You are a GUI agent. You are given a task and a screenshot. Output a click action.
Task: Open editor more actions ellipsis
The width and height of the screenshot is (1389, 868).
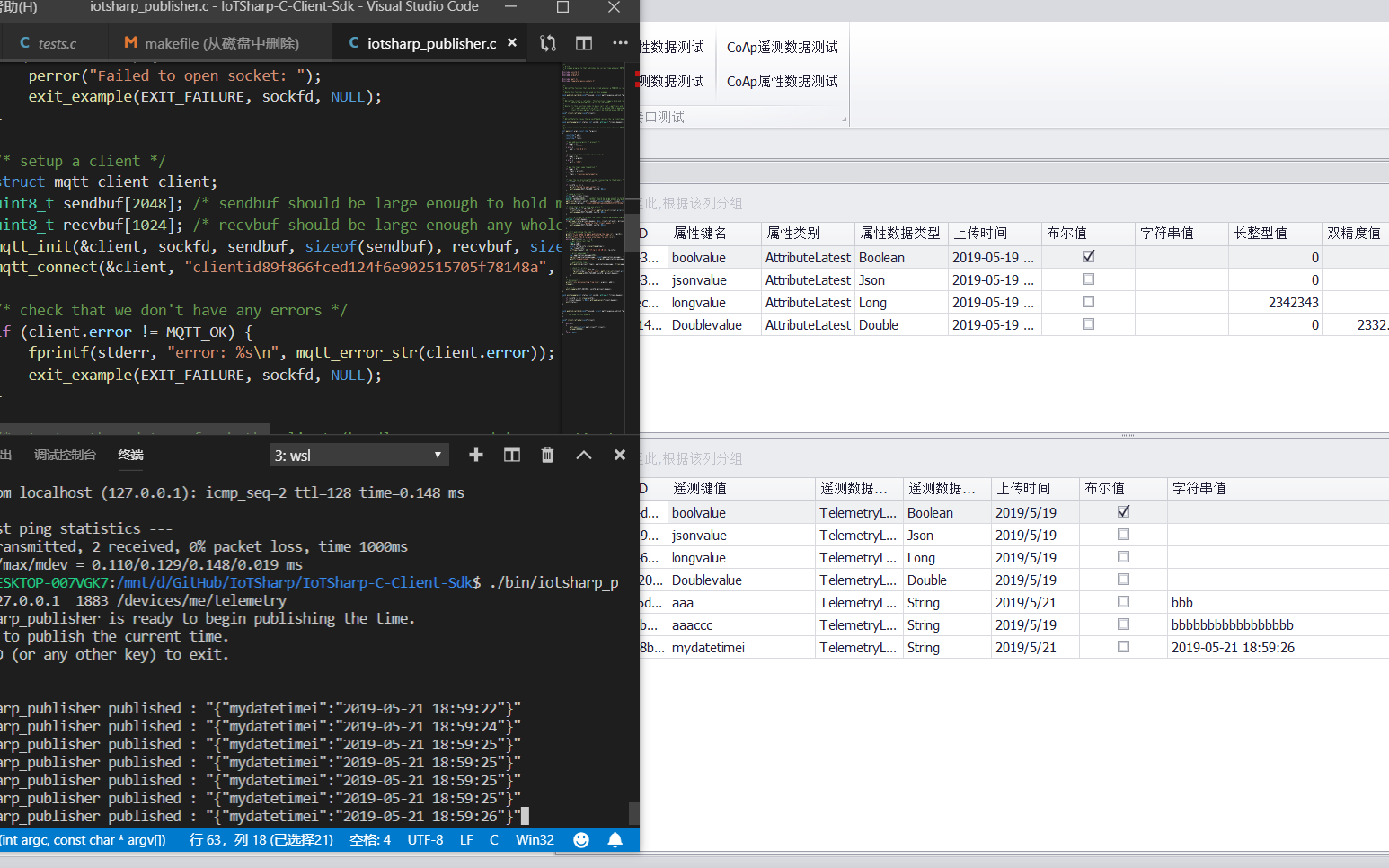pos(620,43)
